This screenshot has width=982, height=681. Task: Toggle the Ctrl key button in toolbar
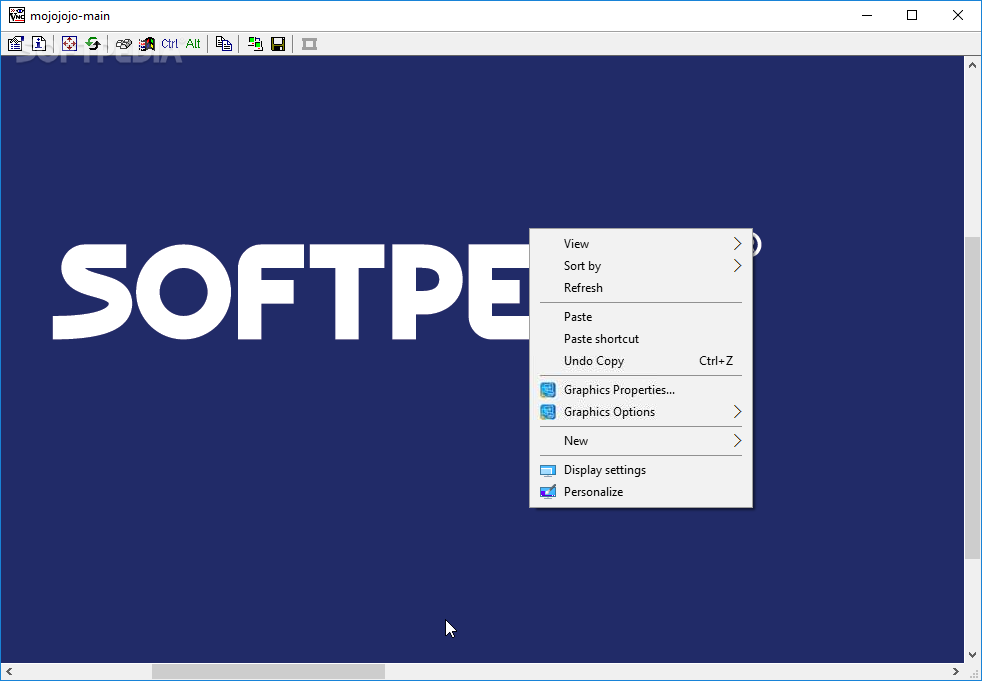coord(170,44)
